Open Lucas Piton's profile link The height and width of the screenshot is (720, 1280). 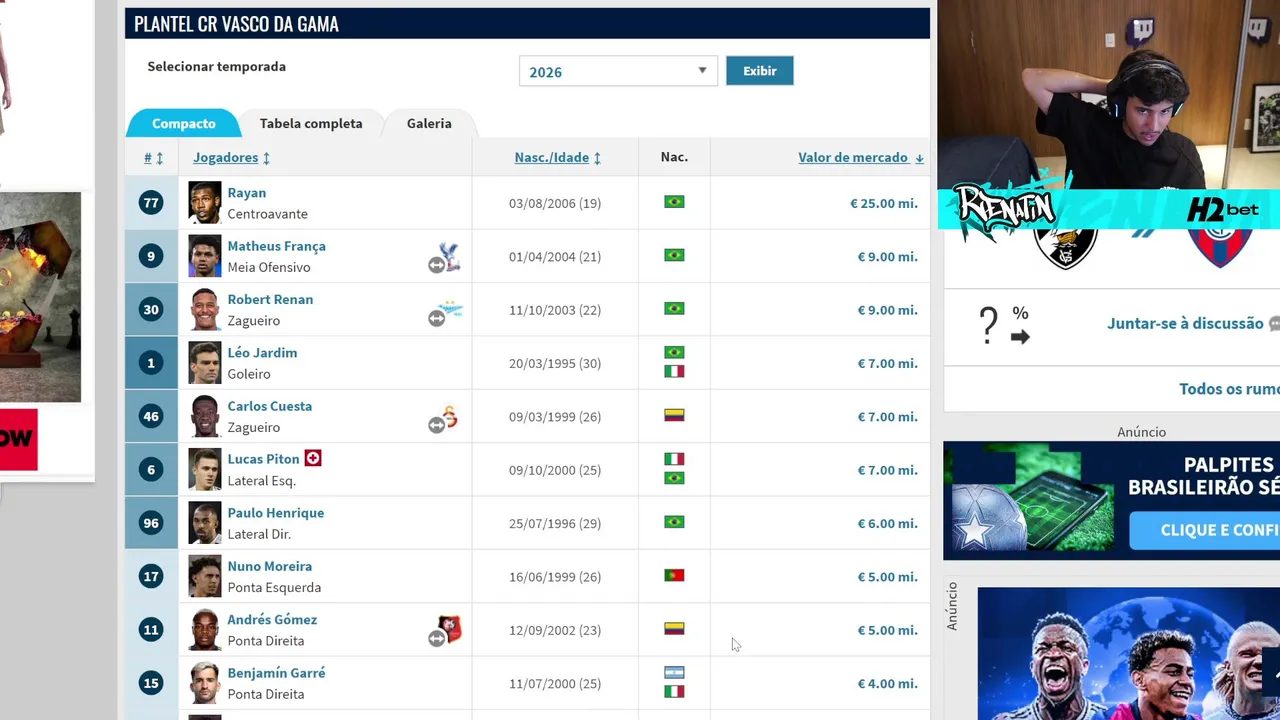coord(263,459)
